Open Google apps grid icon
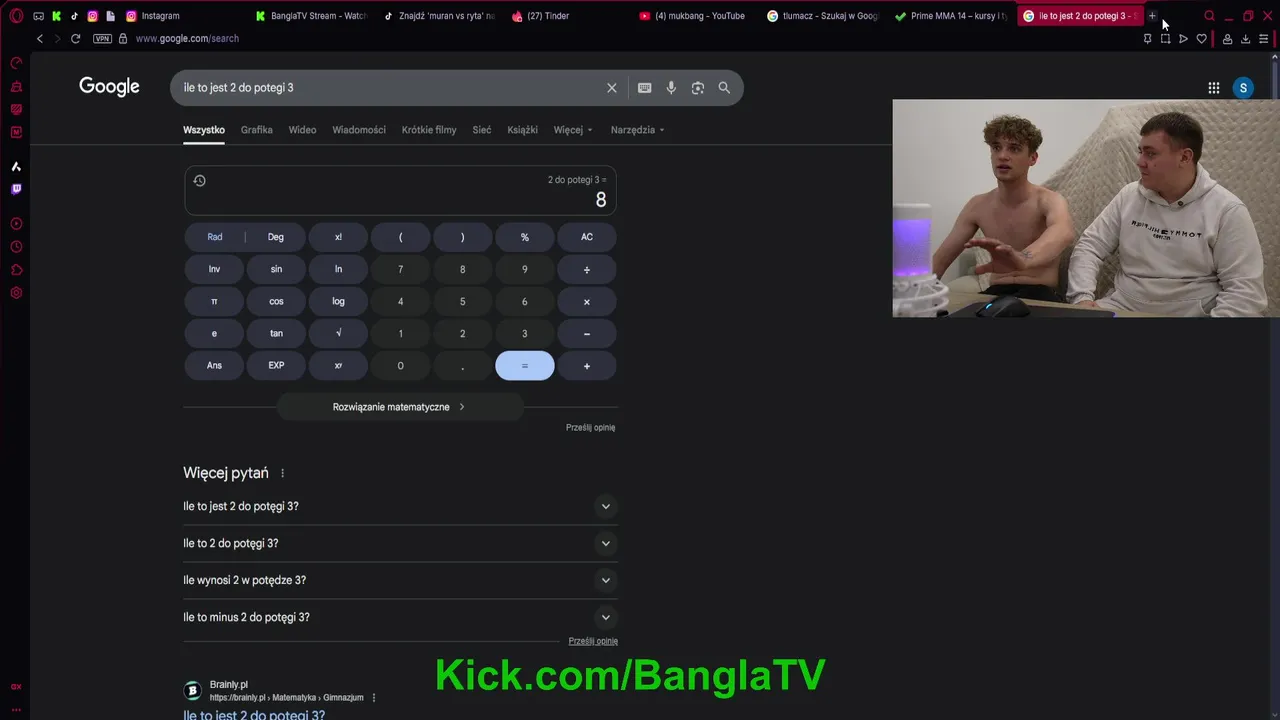This screenshot has width=1280, height=720. [x=1214, y=88]
